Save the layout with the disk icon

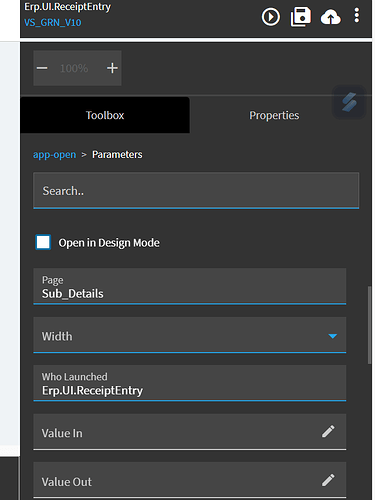coord(301,17)
